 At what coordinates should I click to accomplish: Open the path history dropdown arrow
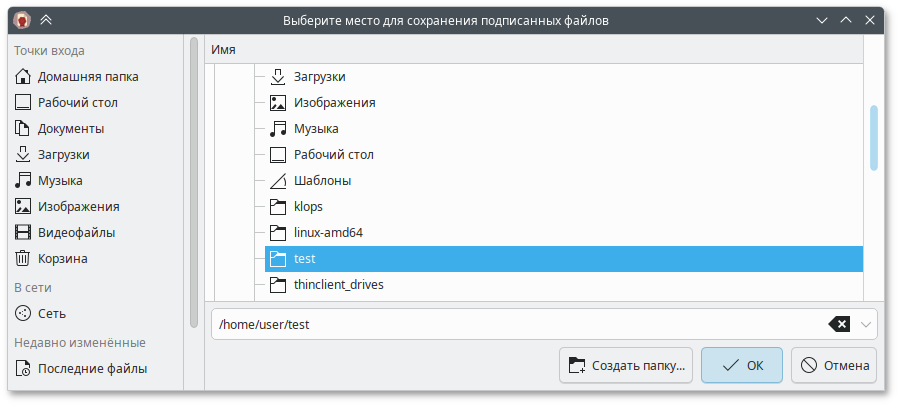(x=866, y=324)
